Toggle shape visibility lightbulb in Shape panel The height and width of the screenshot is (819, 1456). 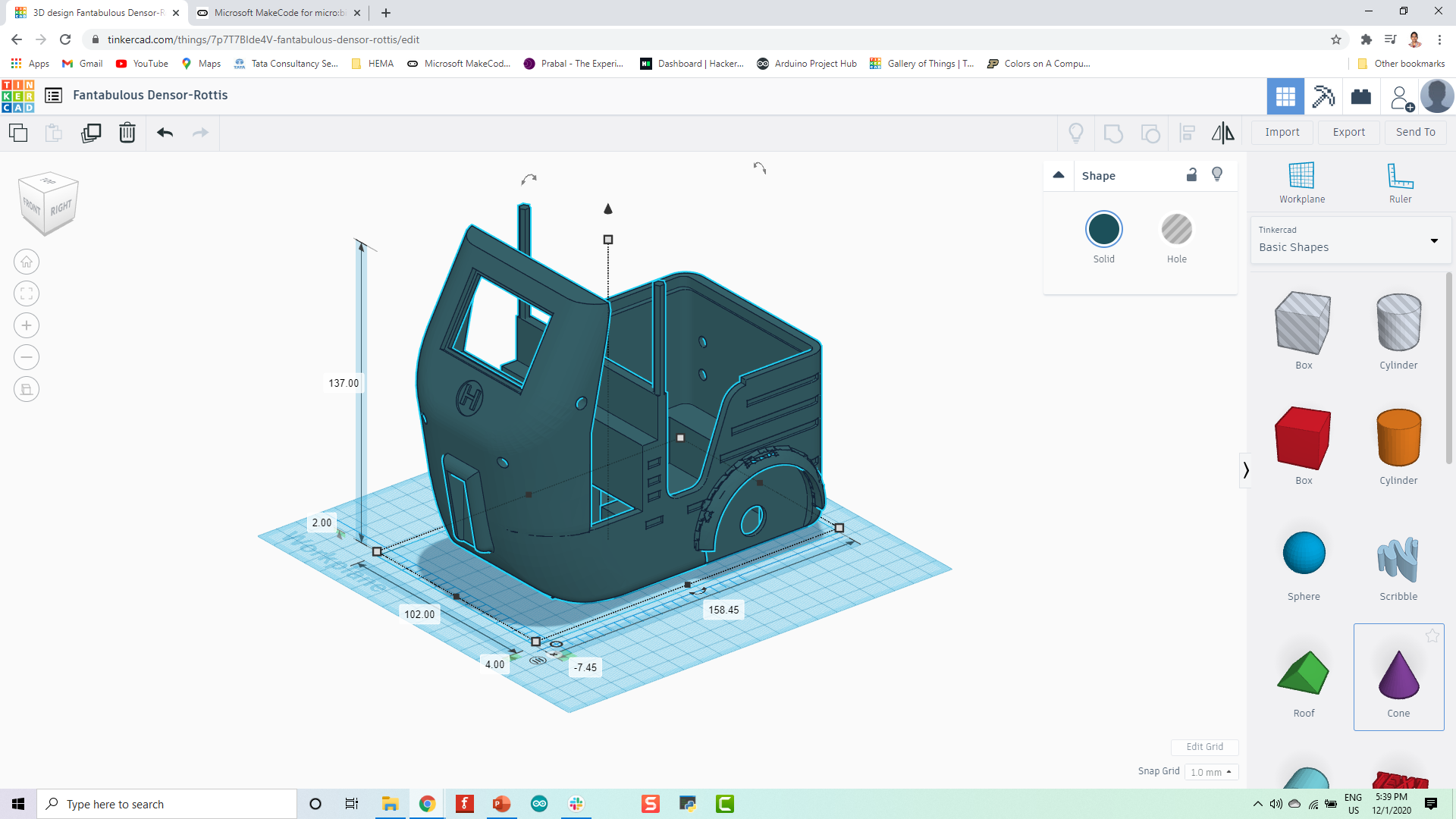coord(1217,174)
